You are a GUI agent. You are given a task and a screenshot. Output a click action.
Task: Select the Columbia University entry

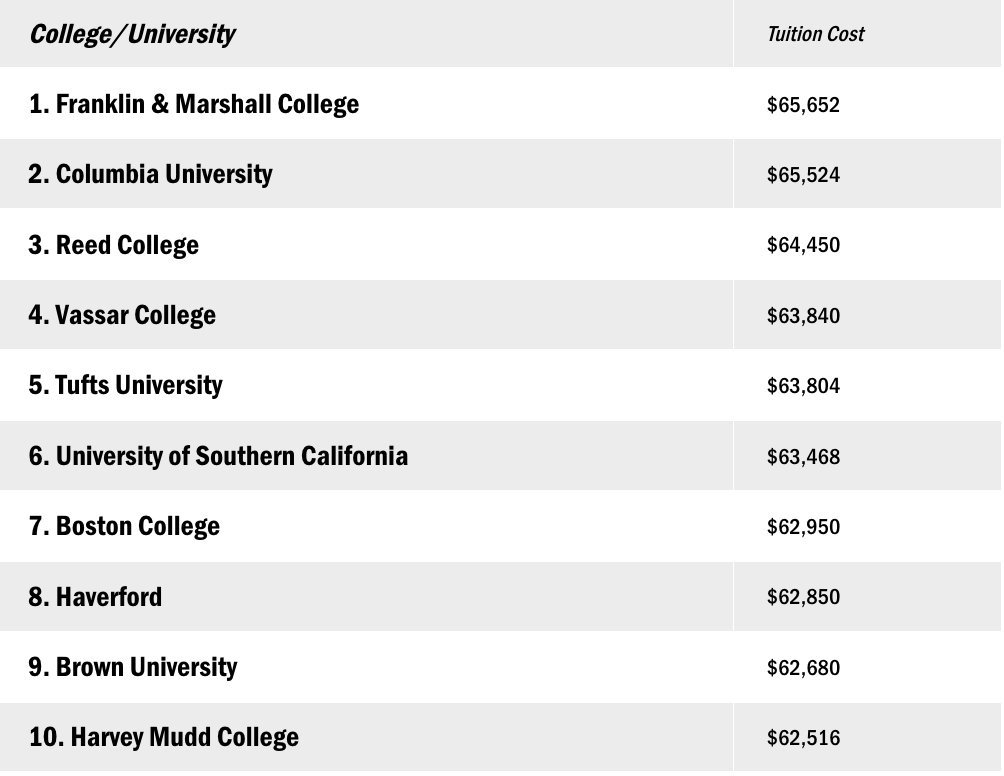150,174
